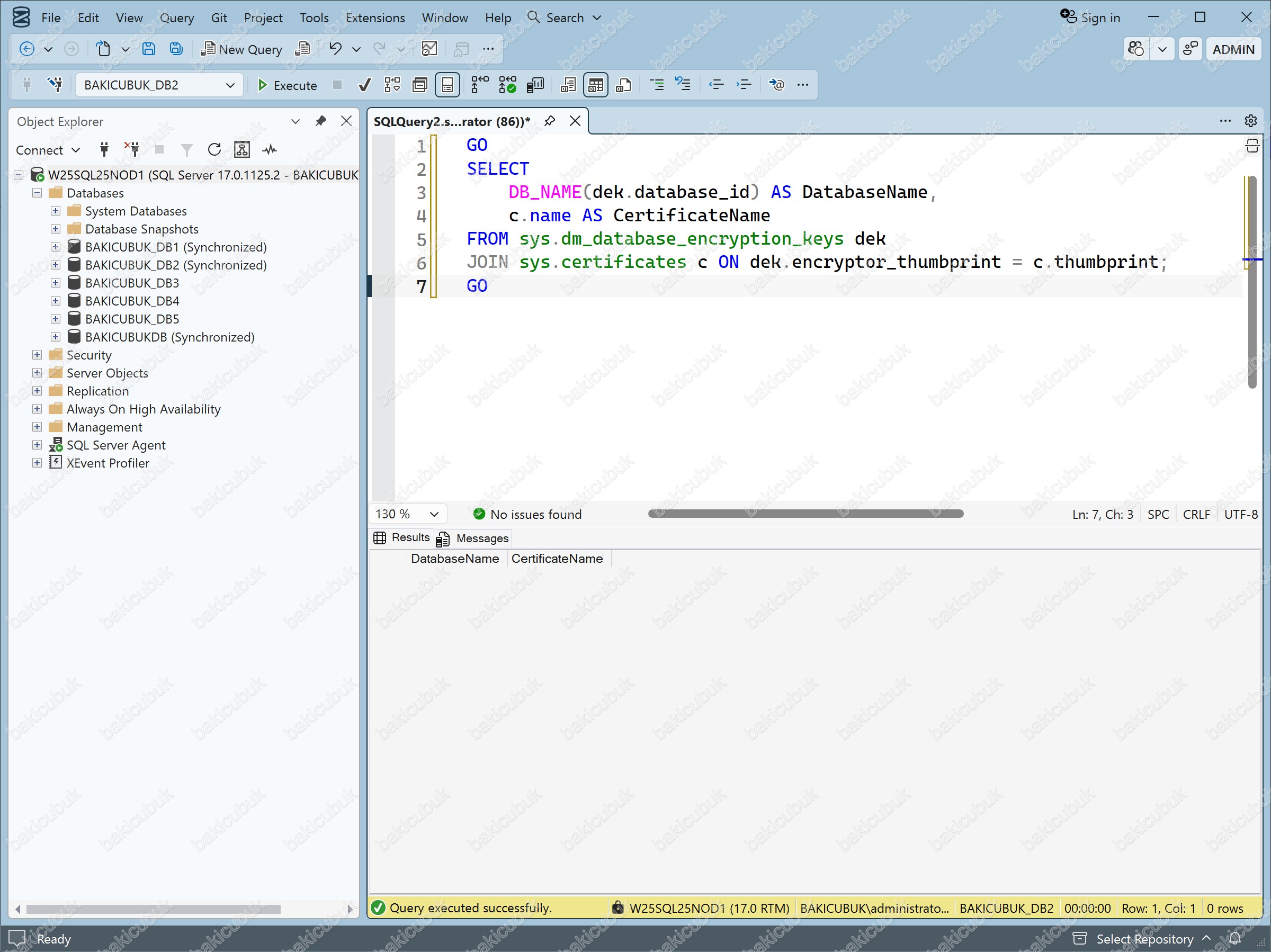Toggle Include Client Statistics
1271x952 pixels.
535,85
